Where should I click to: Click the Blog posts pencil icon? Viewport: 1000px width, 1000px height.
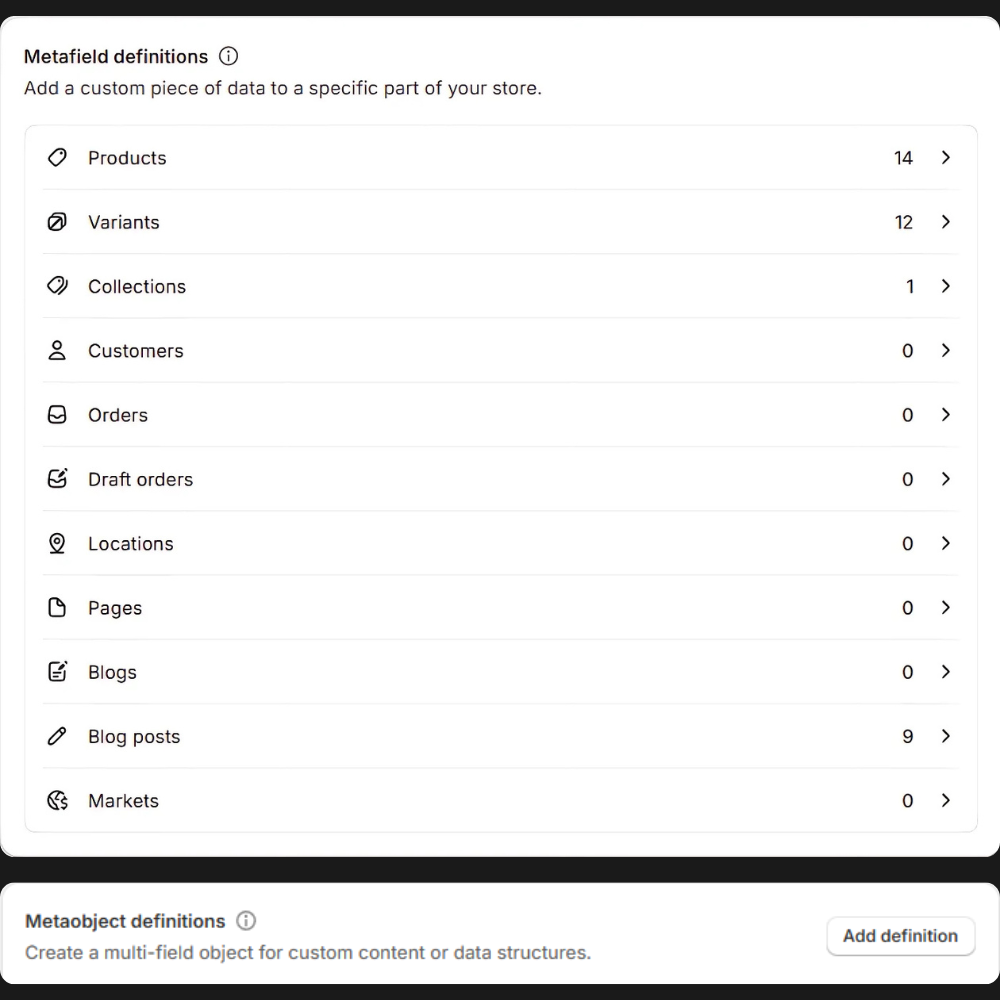click(x=57, y=737)
